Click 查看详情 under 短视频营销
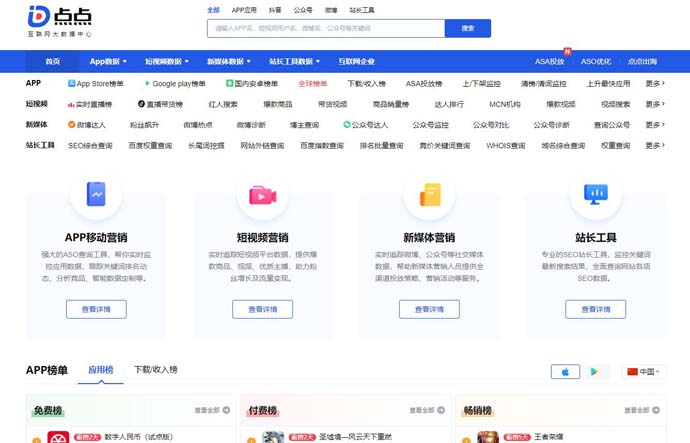The width and height of the screenshot is (690, 443). [x=263, y=309]
